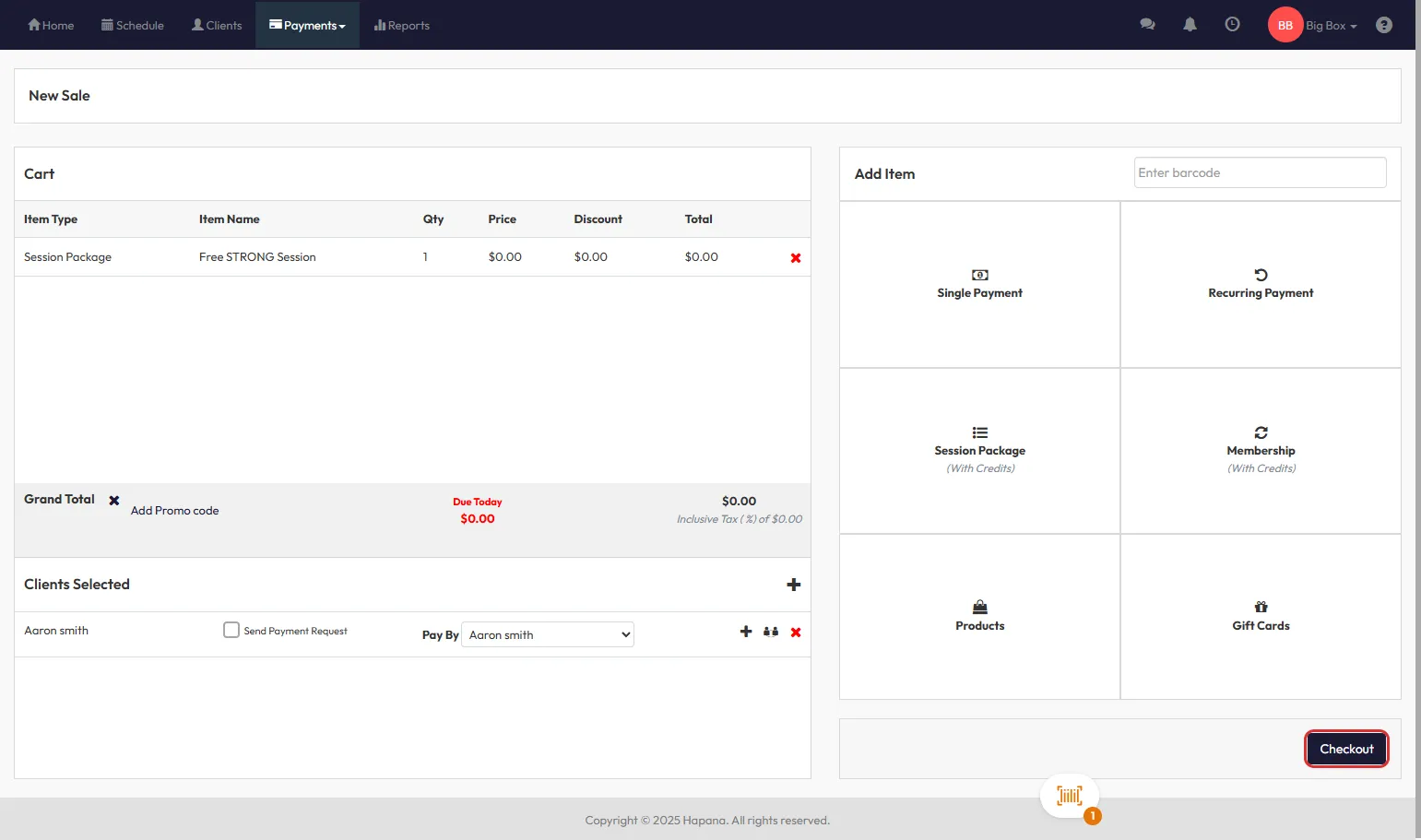This screenshot has width=1421, height=840.
Task: Click the barcode scanner floating icon
Action: coord(1069,796)
